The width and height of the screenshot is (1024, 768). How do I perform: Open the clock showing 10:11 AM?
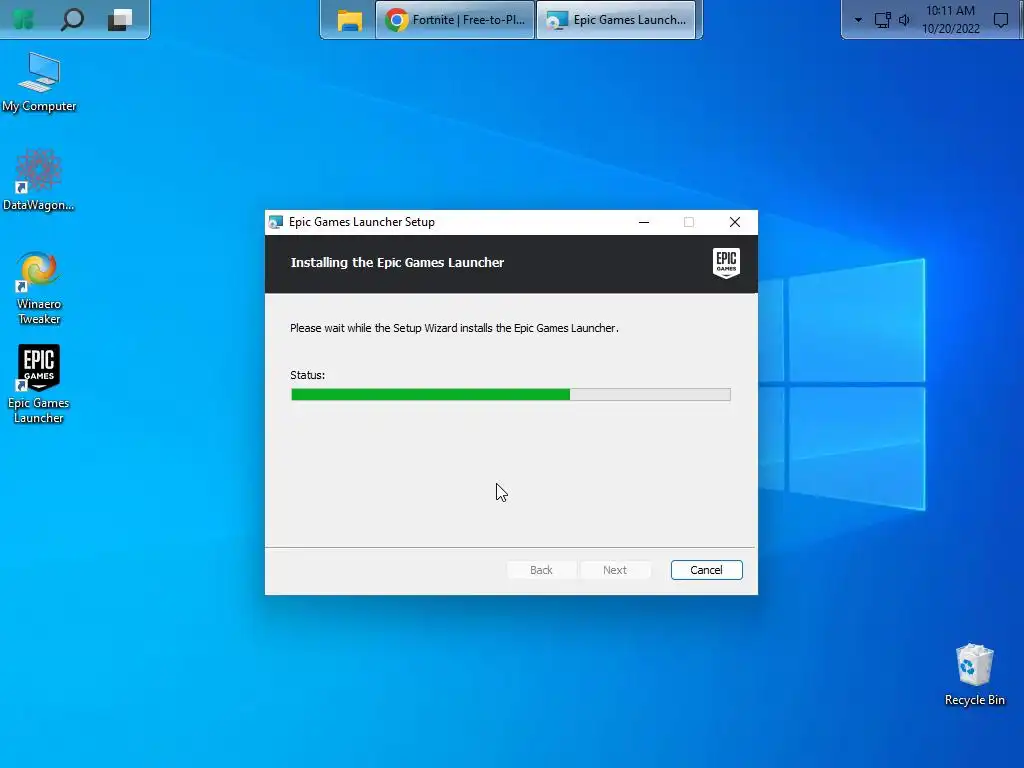(x=950, y=20)
